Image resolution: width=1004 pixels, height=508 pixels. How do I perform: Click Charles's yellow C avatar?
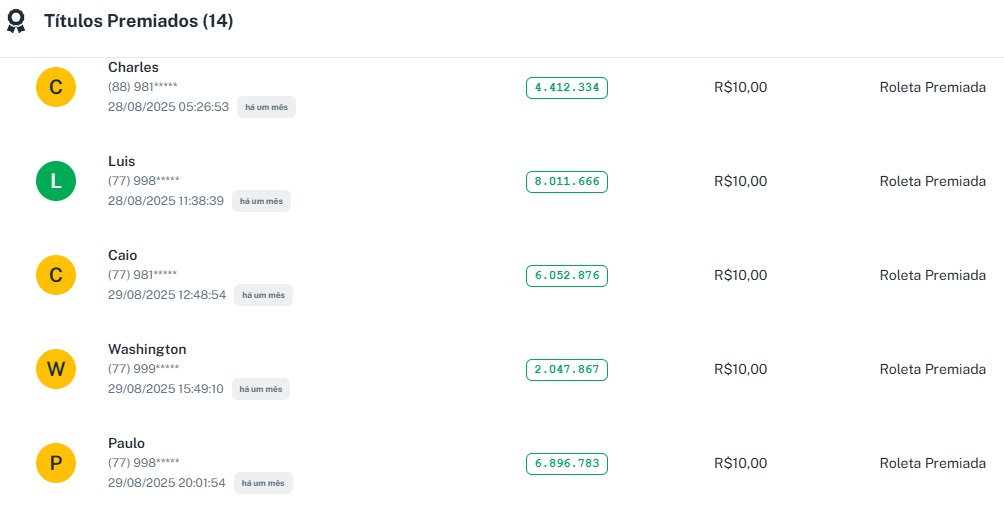pos(56,87)
